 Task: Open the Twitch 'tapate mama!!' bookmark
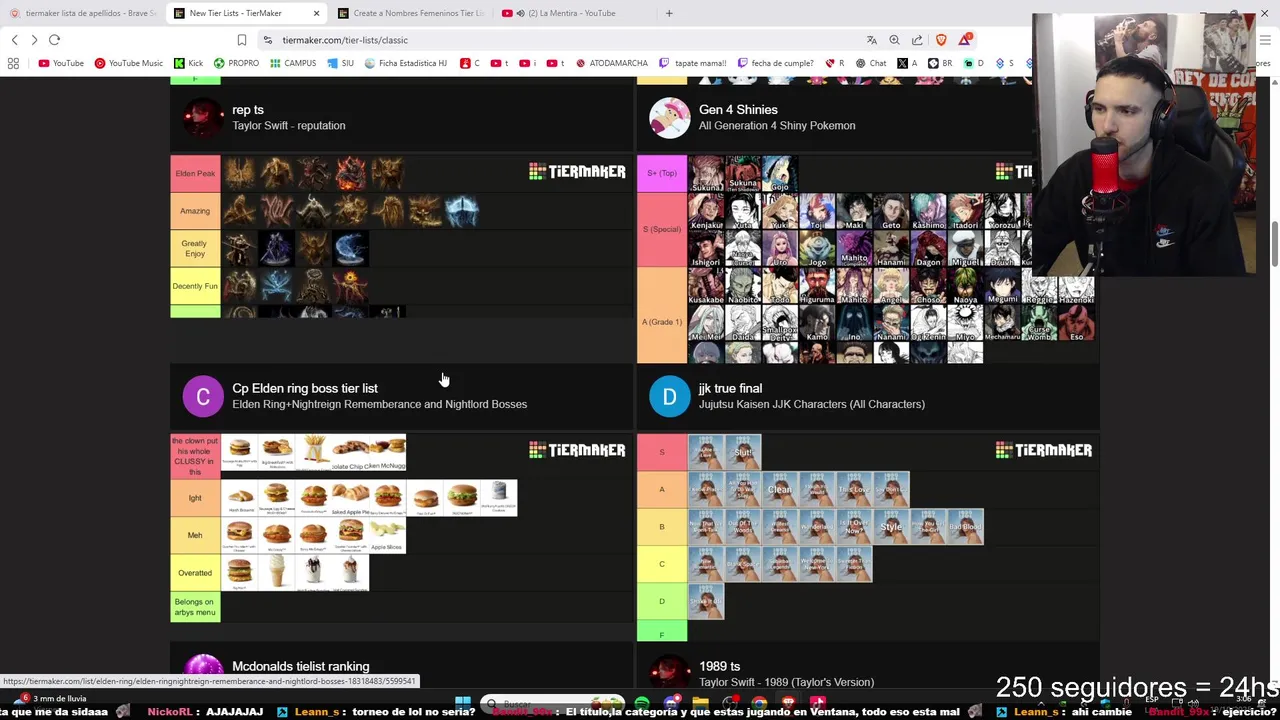coord(693,63)
